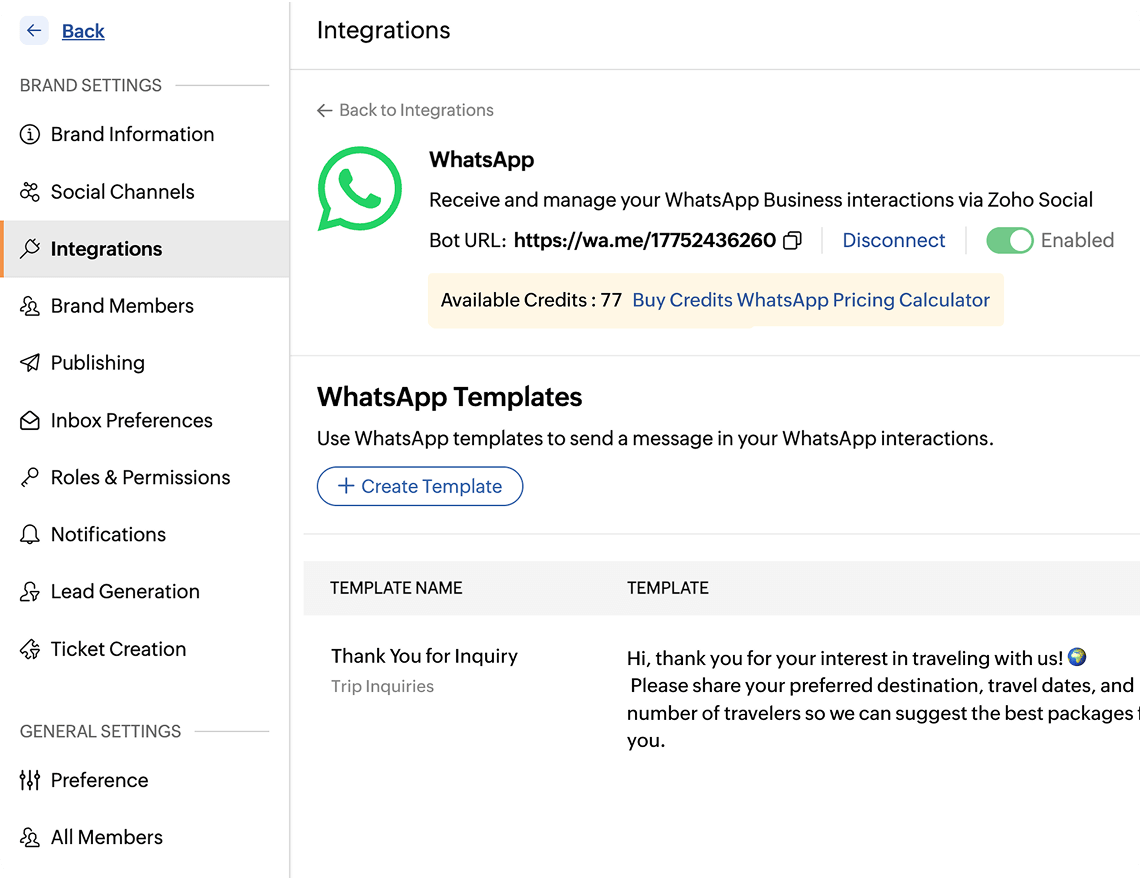The image size is (1140, 878).
Task: Open WhatsApp Pricing Calculator link
Action: [863, 300]
